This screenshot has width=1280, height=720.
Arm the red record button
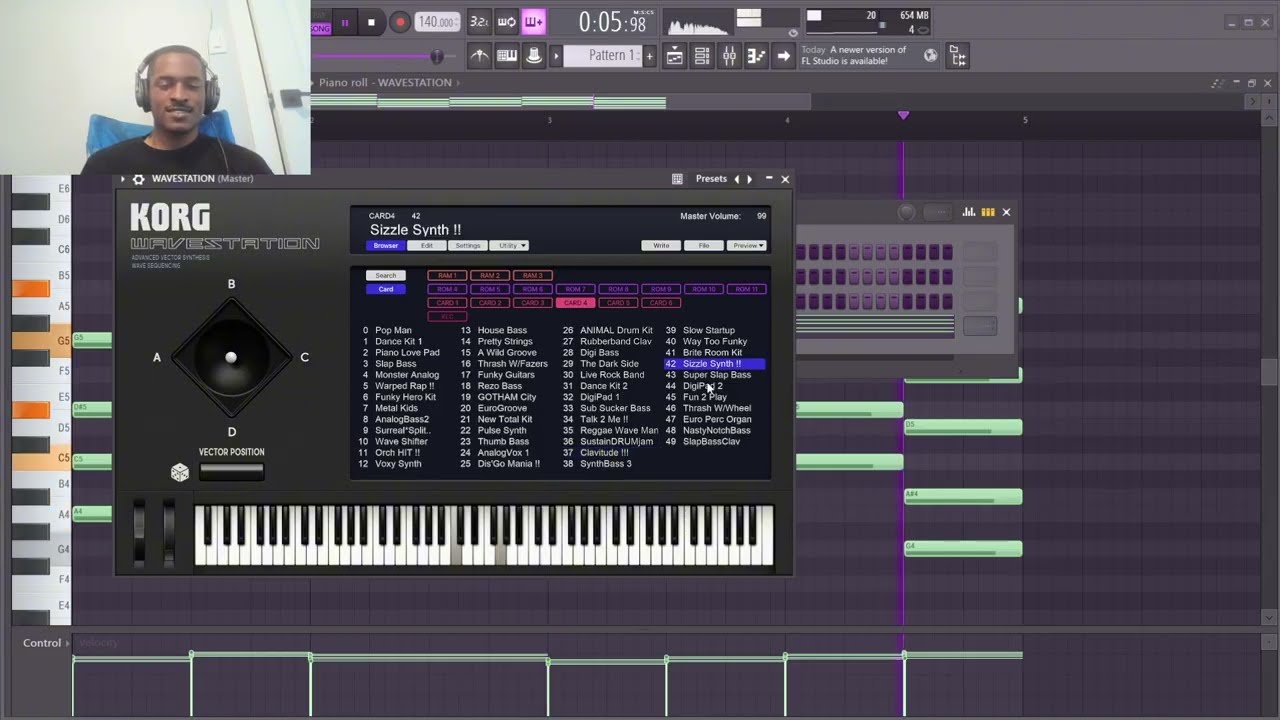click(400, 22)
